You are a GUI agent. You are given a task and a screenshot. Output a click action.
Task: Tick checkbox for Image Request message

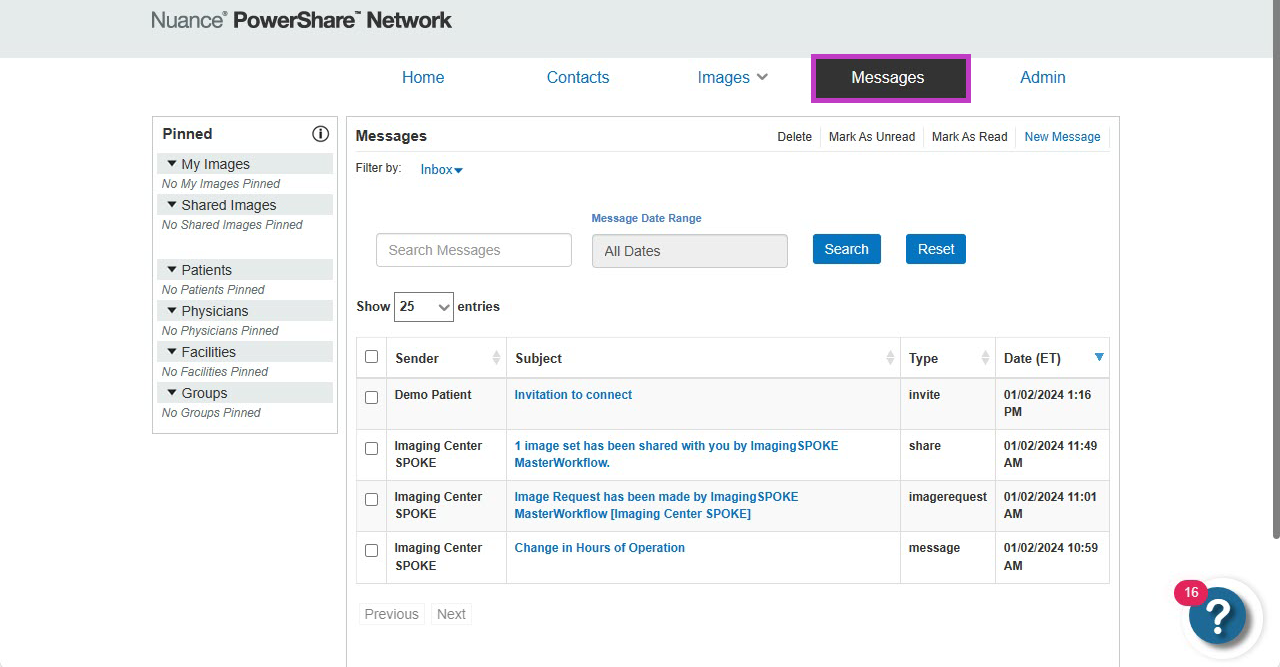tap(372, 499)
